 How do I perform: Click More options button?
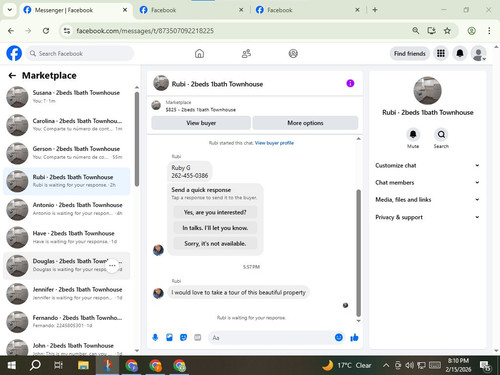[305, 123]
